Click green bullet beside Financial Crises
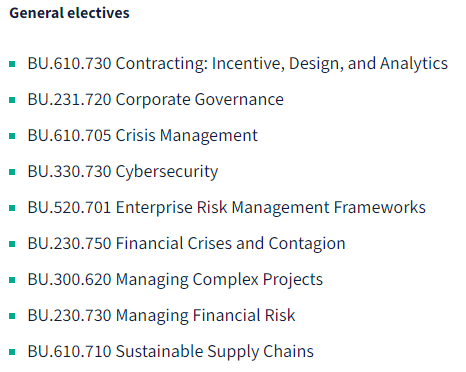Screen dimensions: 466x372 point(12,244)
